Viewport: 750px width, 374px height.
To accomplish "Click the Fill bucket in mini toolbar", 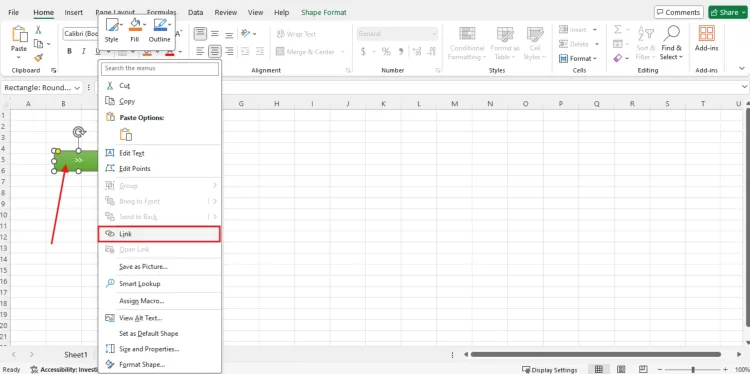I will pos(135,30).
